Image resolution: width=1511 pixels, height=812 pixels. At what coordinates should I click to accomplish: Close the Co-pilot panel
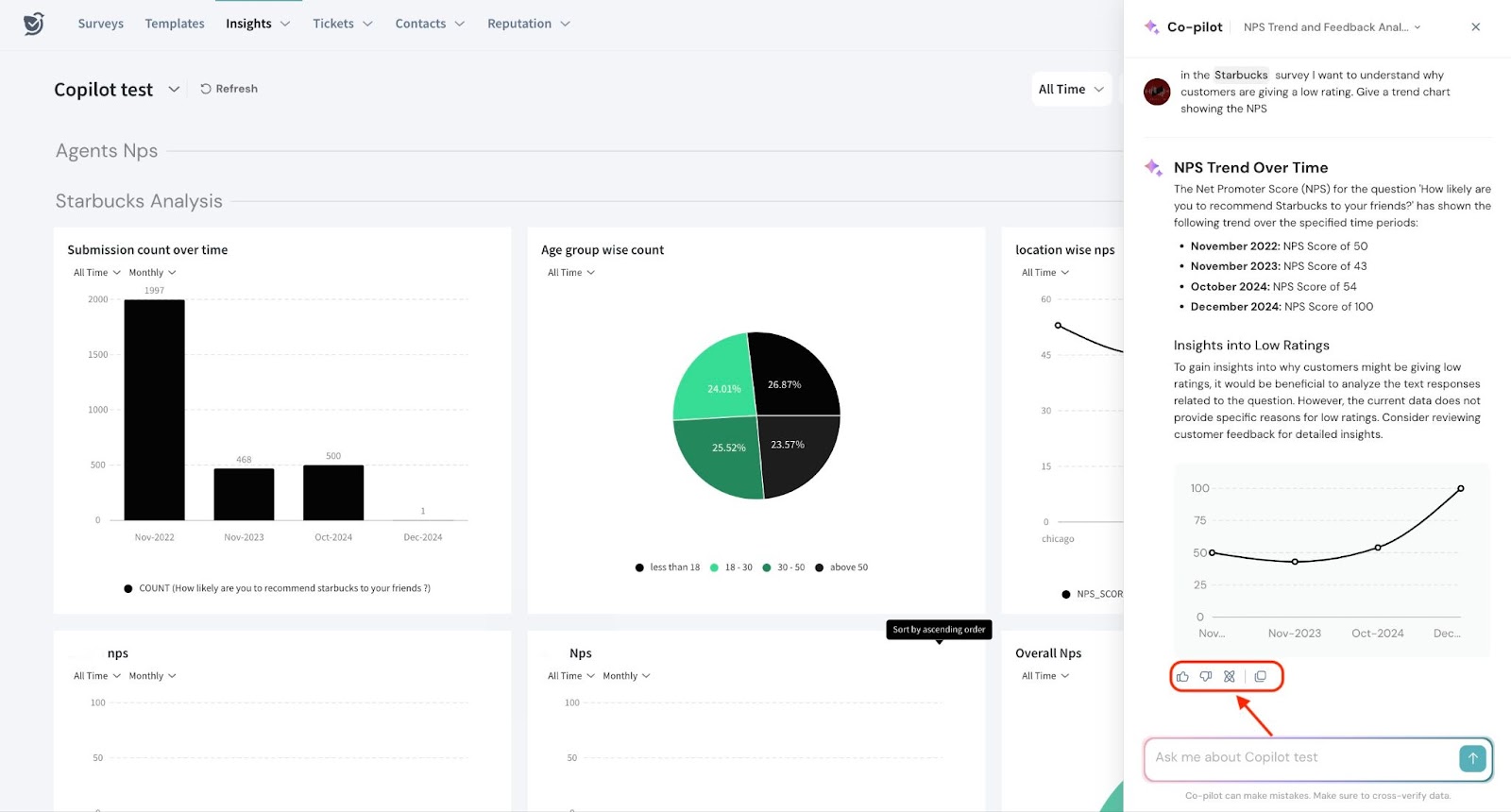pos(1475,27)
